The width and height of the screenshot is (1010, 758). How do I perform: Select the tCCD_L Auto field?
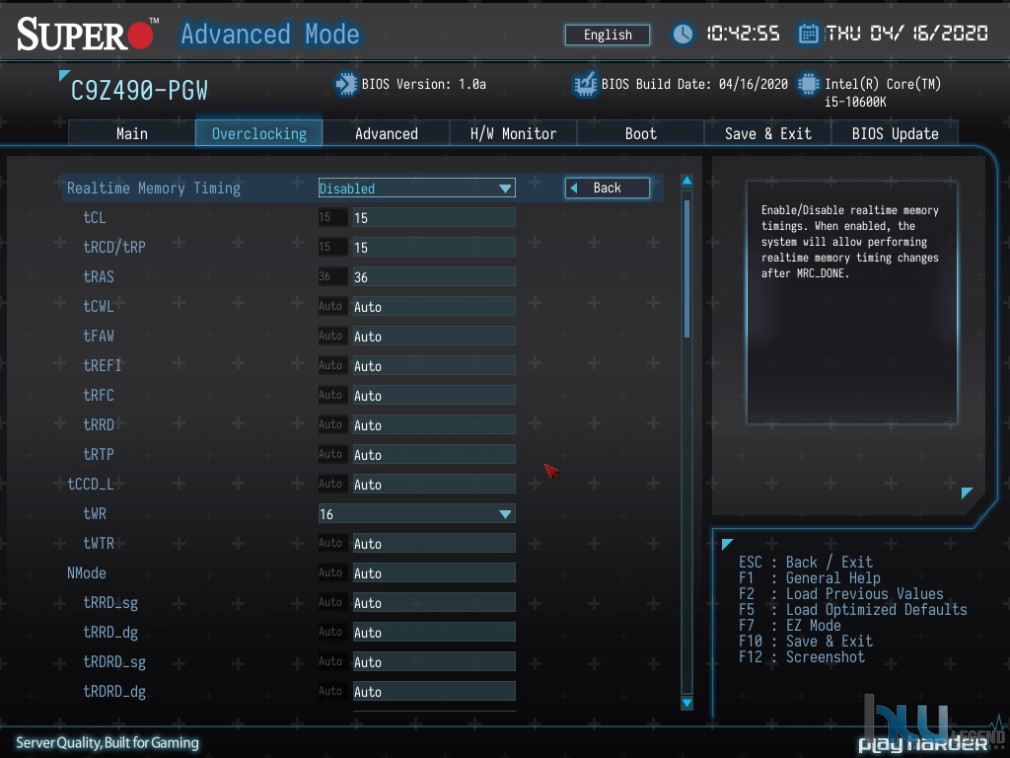434,484
